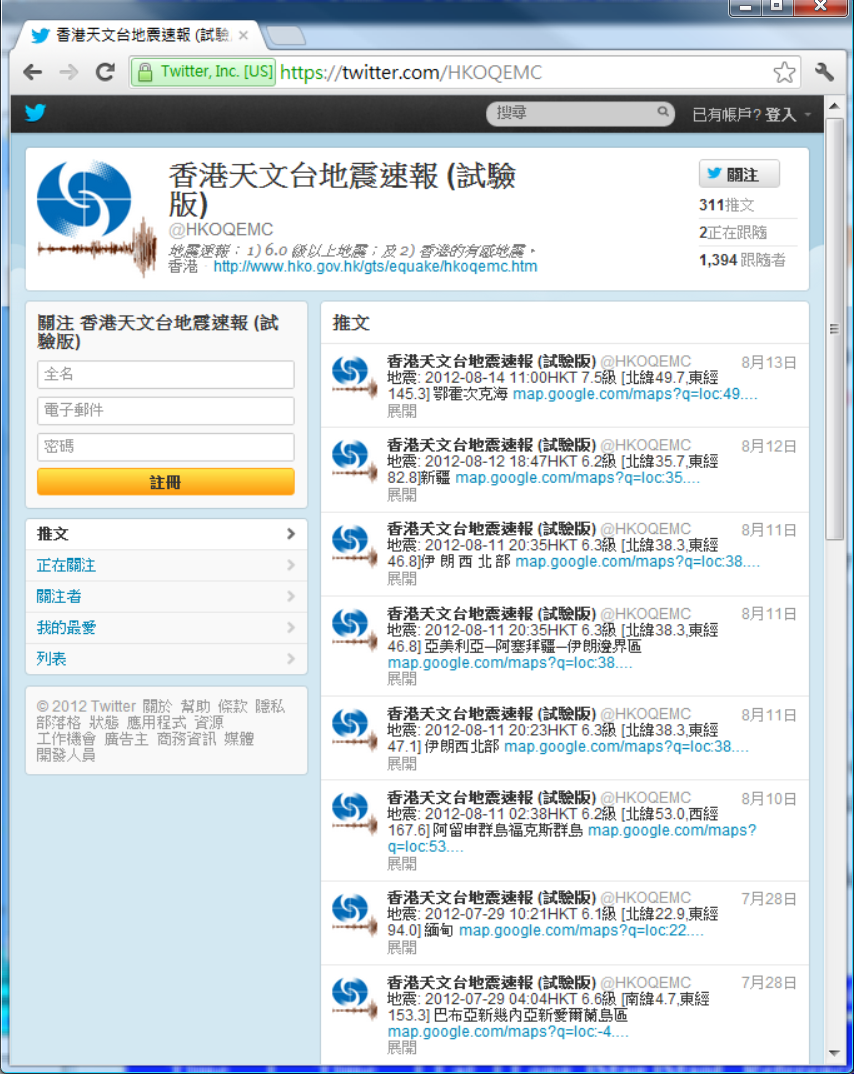Image resolution: width=854 pixels, height=1074 pixels.
Task: Click the 8月12日 tweet timestamp
Action: (768, 447)
